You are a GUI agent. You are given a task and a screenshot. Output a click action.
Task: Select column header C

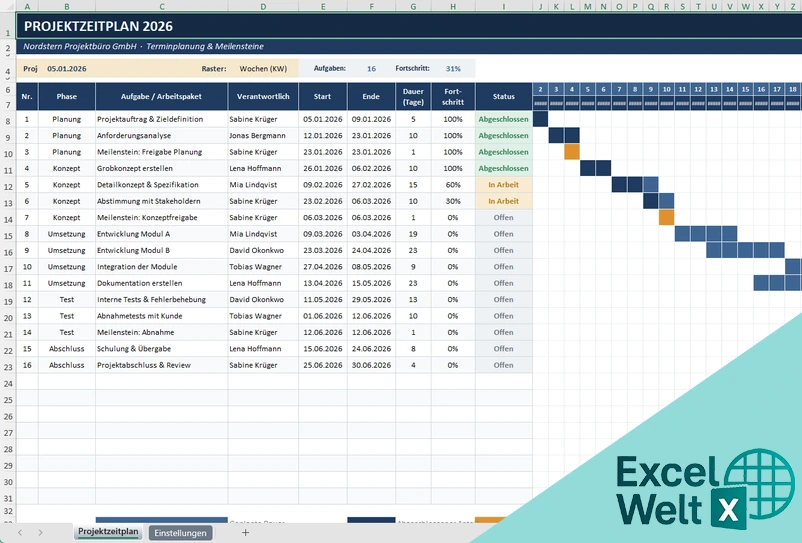(162, 7)
